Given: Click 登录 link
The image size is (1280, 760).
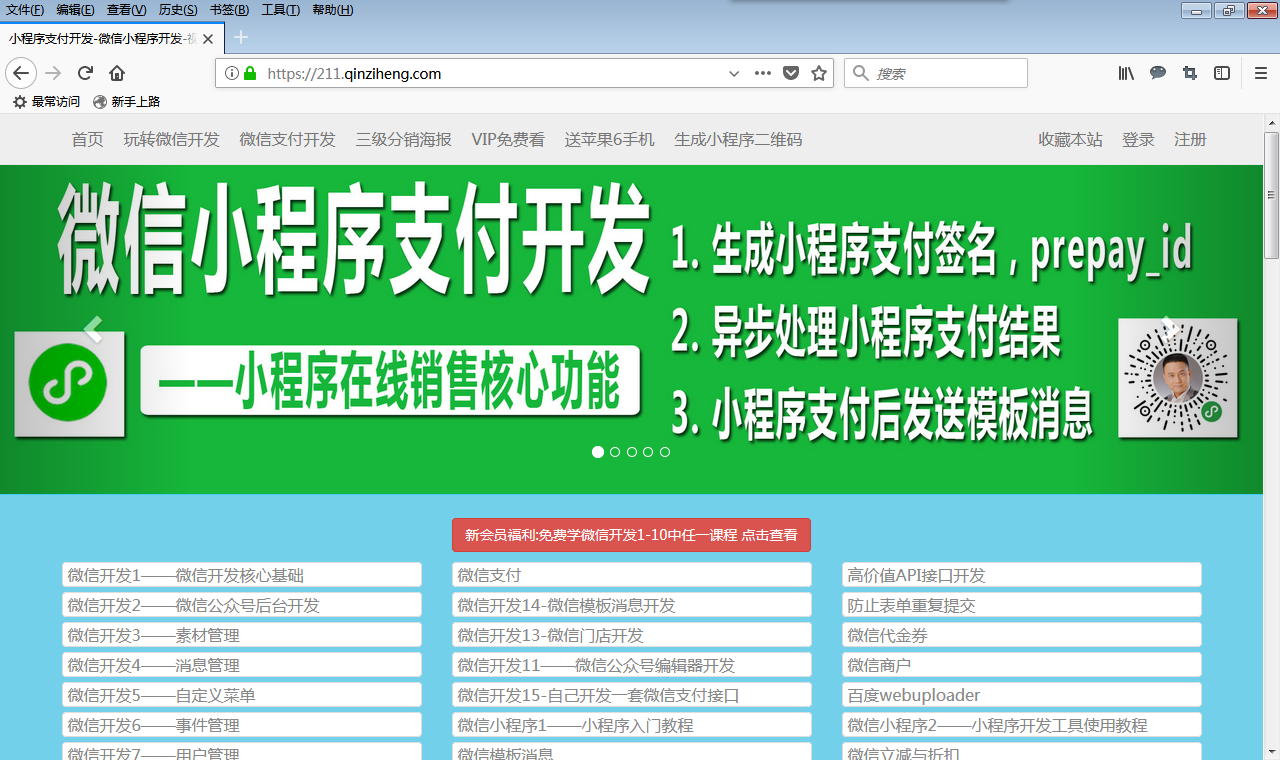Looking at the screenshot, I should [x=1138, y=140].
